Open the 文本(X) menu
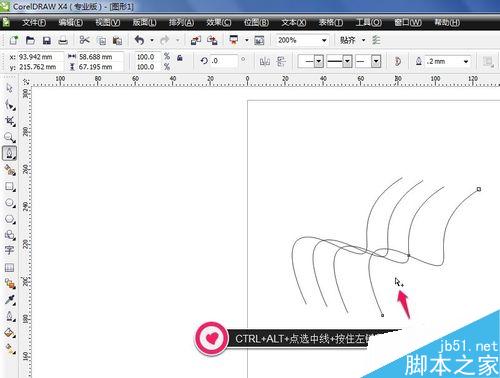This screenshot has width=500, height=378. [x=294, y=22]
